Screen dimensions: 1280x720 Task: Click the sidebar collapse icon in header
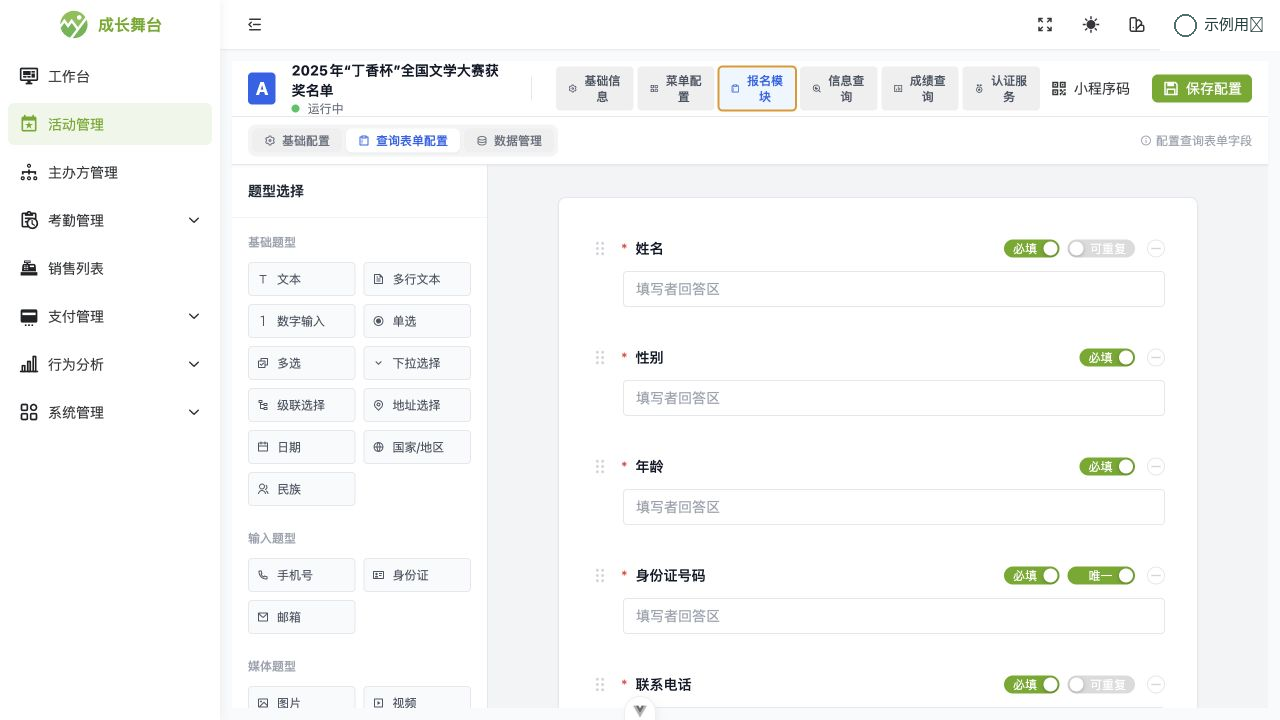click(x=255, y=25)
